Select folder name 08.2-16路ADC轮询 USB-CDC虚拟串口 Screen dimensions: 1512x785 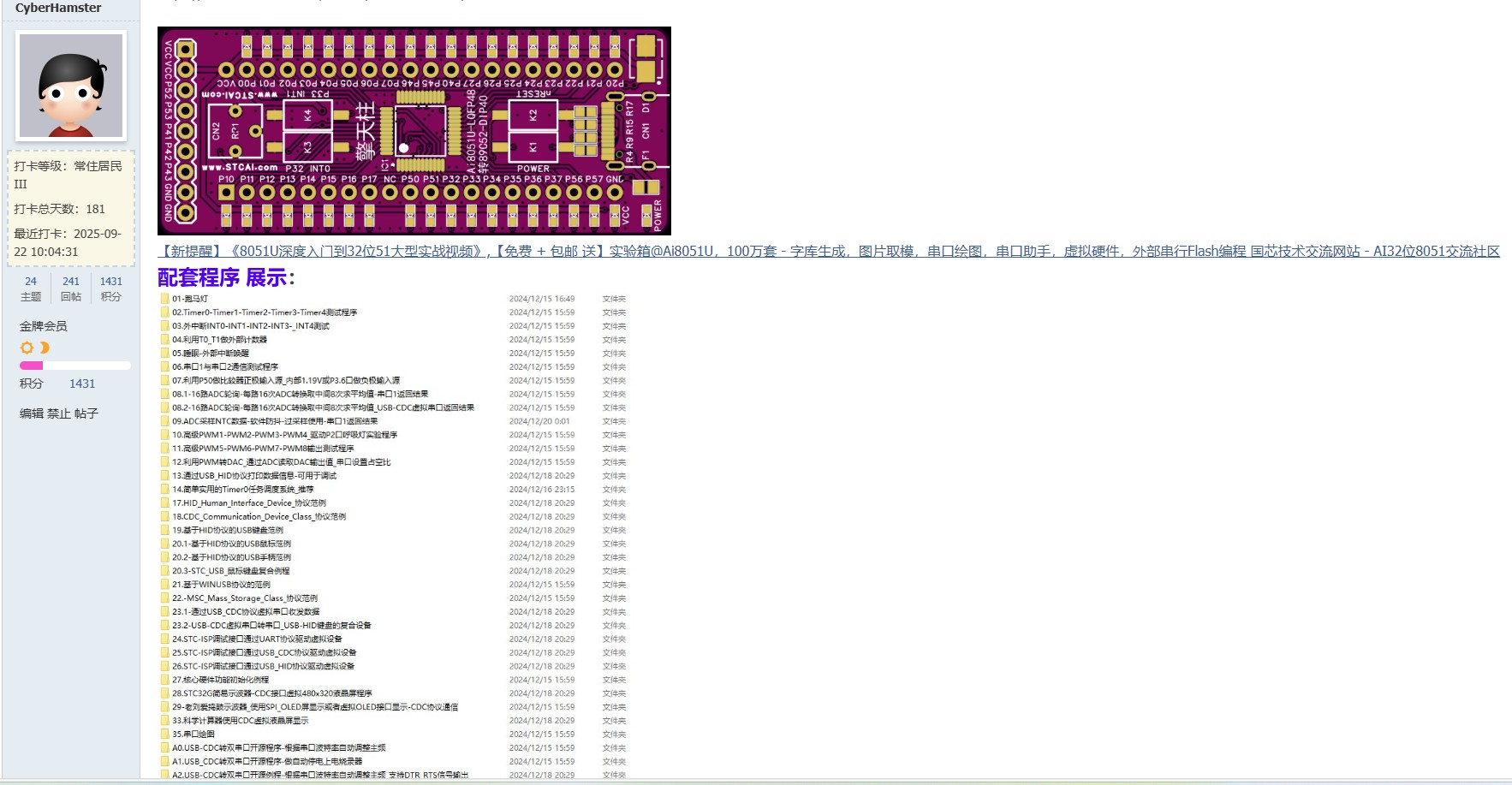point(323,407)
